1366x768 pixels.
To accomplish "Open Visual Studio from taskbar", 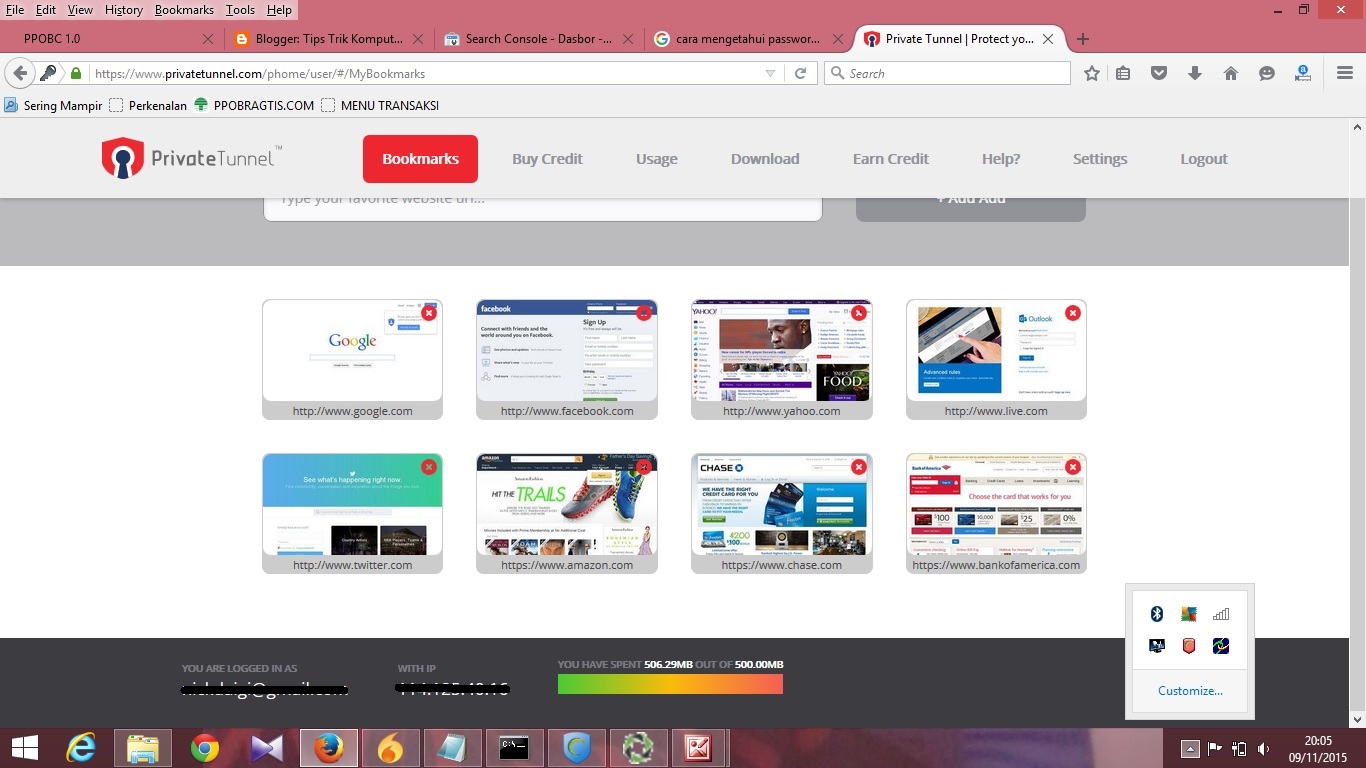I will (267, 747).
